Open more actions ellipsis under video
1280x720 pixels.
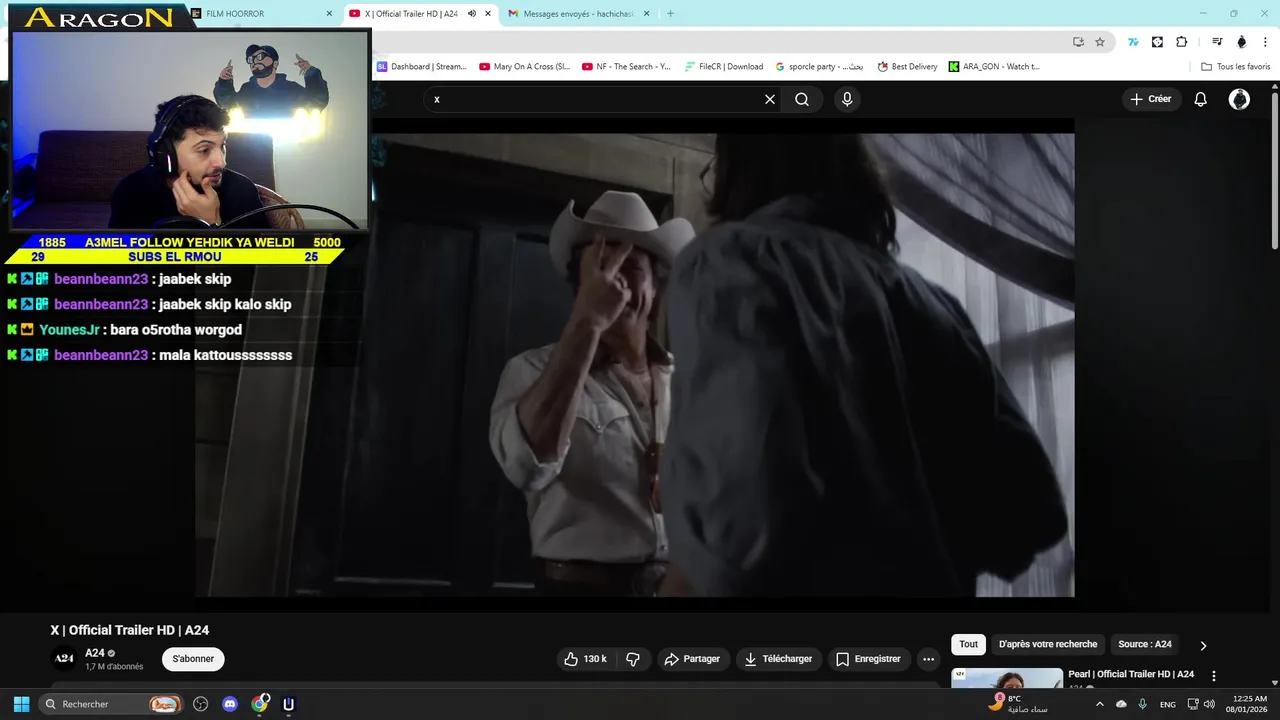tap(928, 659)
